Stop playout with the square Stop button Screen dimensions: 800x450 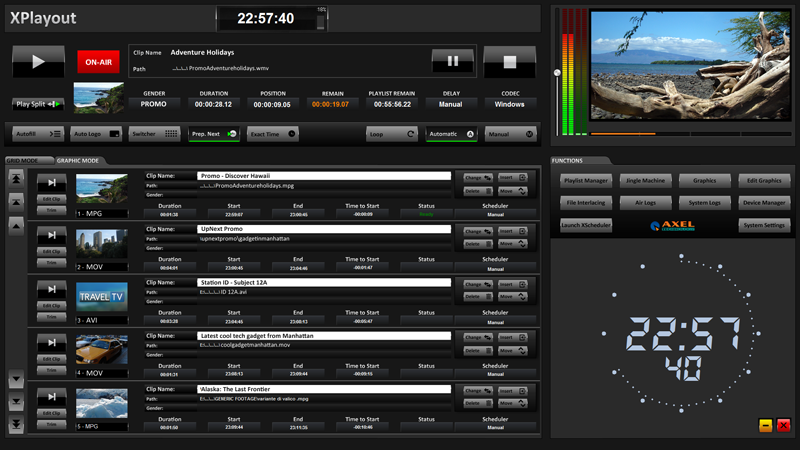[x=509, y=61]
